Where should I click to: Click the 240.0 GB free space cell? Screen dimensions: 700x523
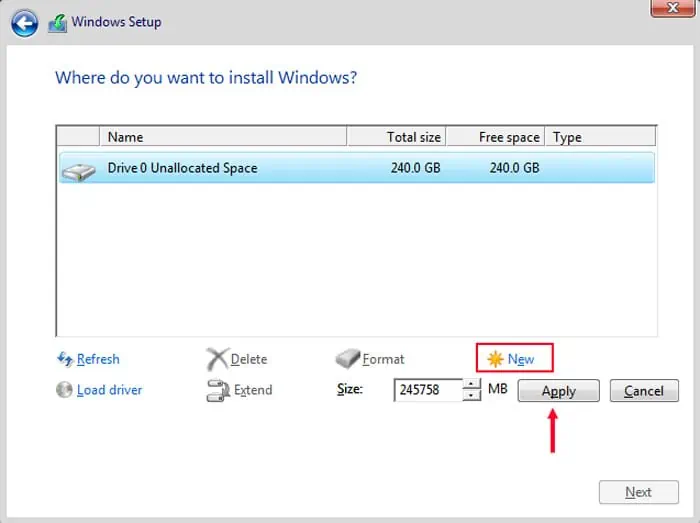click(514, 168)
